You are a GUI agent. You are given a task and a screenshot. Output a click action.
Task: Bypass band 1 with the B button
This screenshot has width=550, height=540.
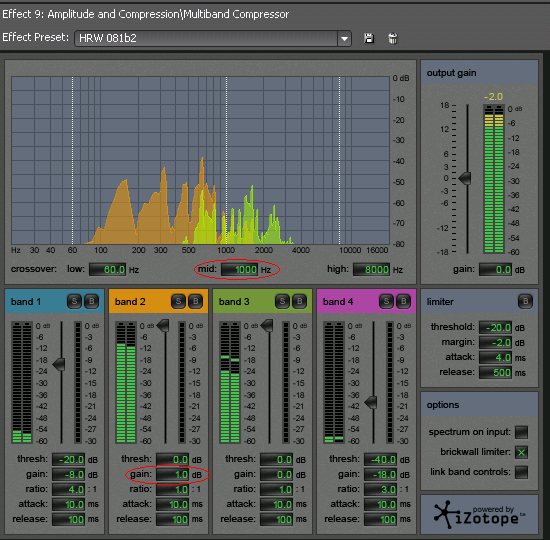pos(92,301)
